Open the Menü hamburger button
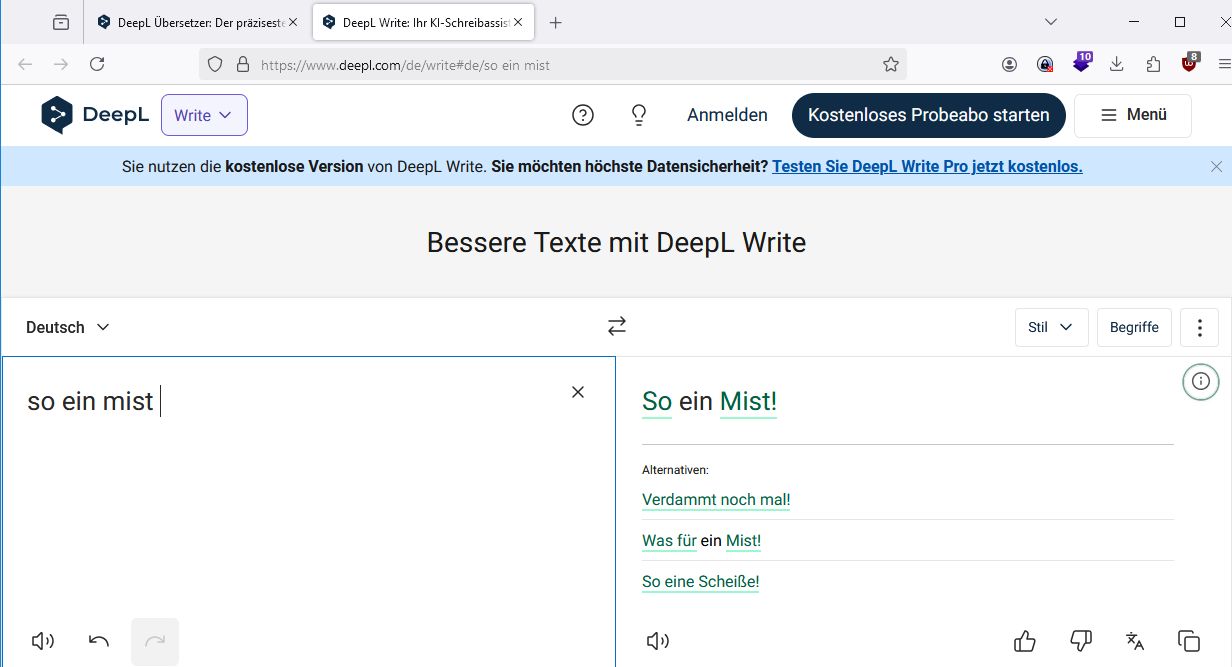Screen dimensions: 1232x667 (1133, 115)
